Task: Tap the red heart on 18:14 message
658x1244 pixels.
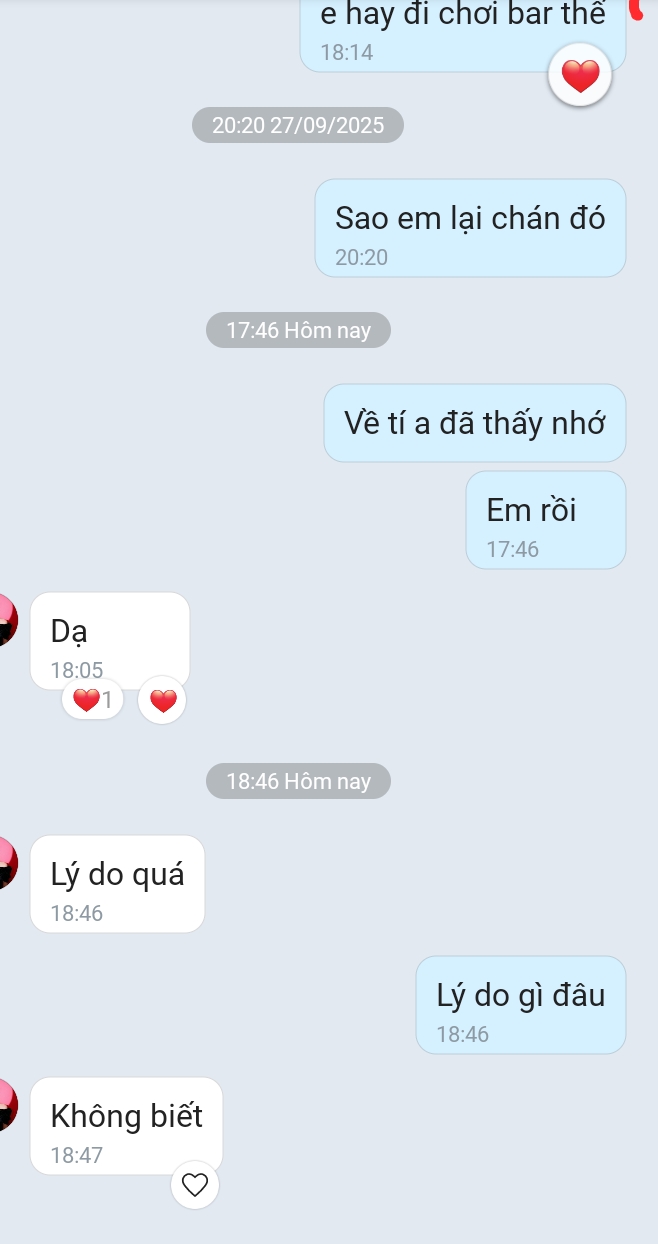Action: pyautogui.click(x=580, y=75)
